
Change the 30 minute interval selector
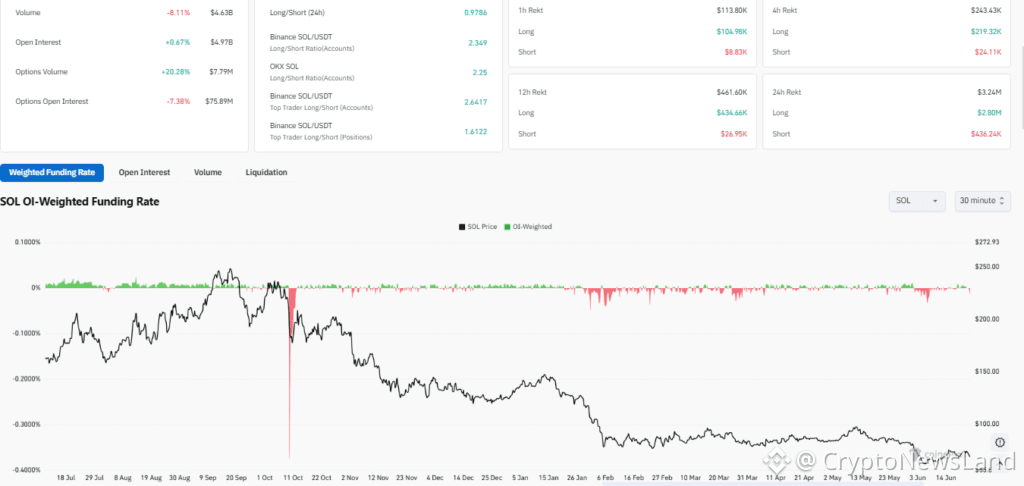click(x=982, y=201)
